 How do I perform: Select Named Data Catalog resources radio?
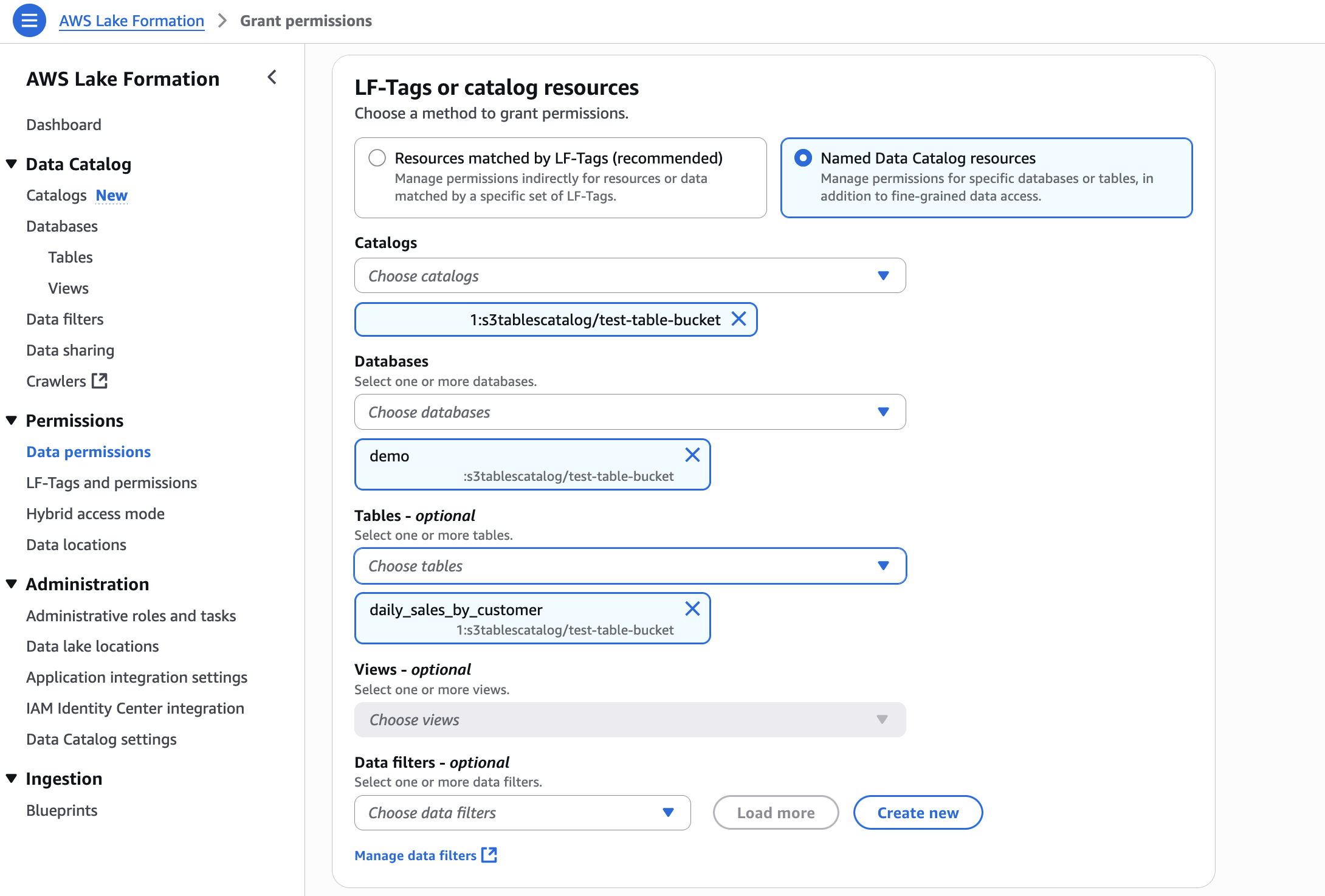(803, 158)
